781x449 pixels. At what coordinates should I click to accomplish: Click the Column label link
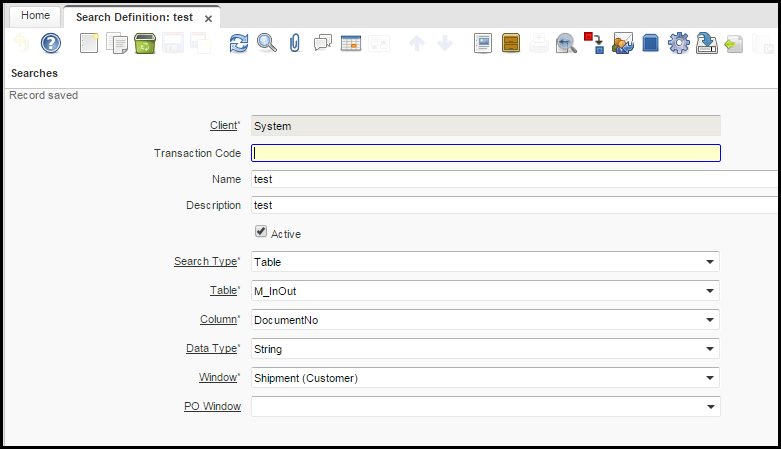[219, 319]
